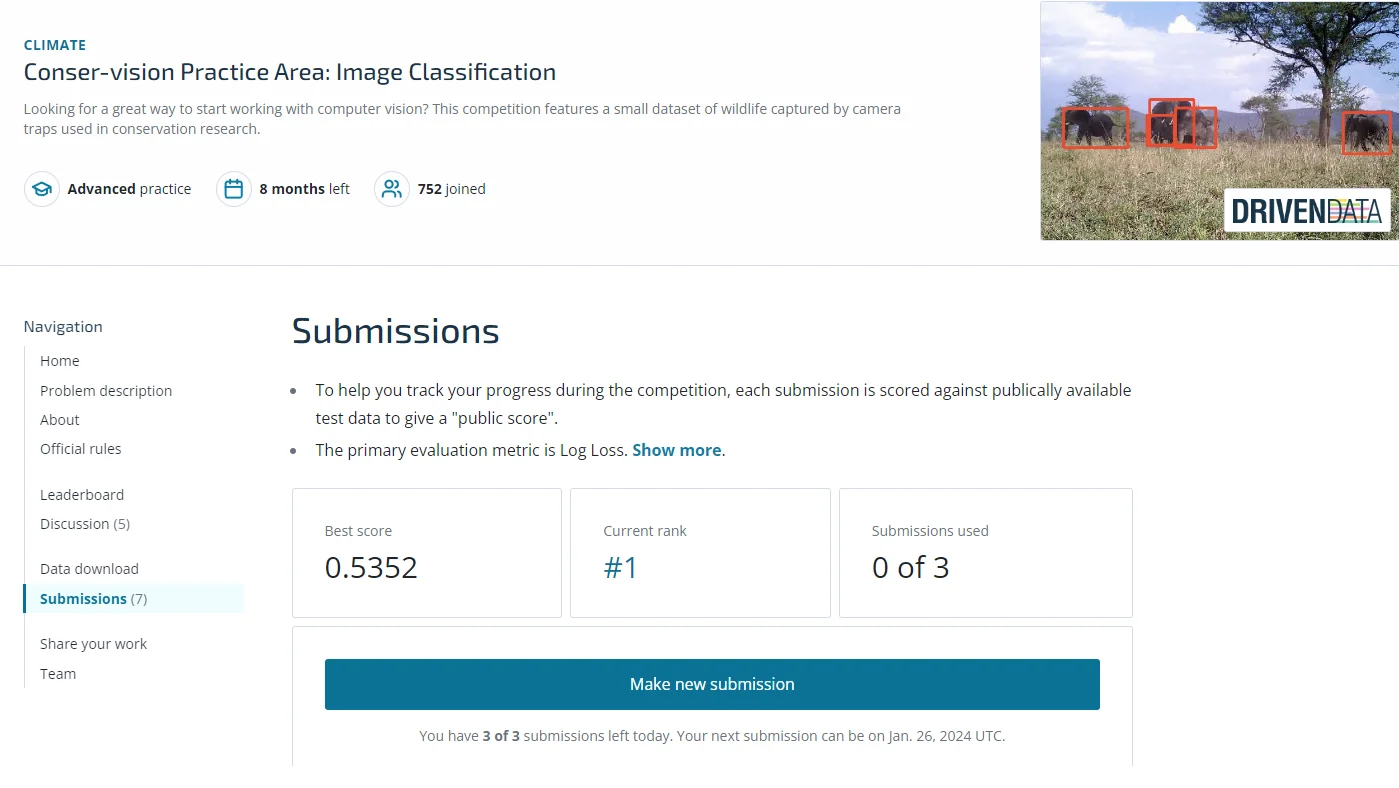Image resolution: width=1399 pixels, height=788 pixels.
Task: Click the calendar icon beside 8 months left
Action: point(233,189)
